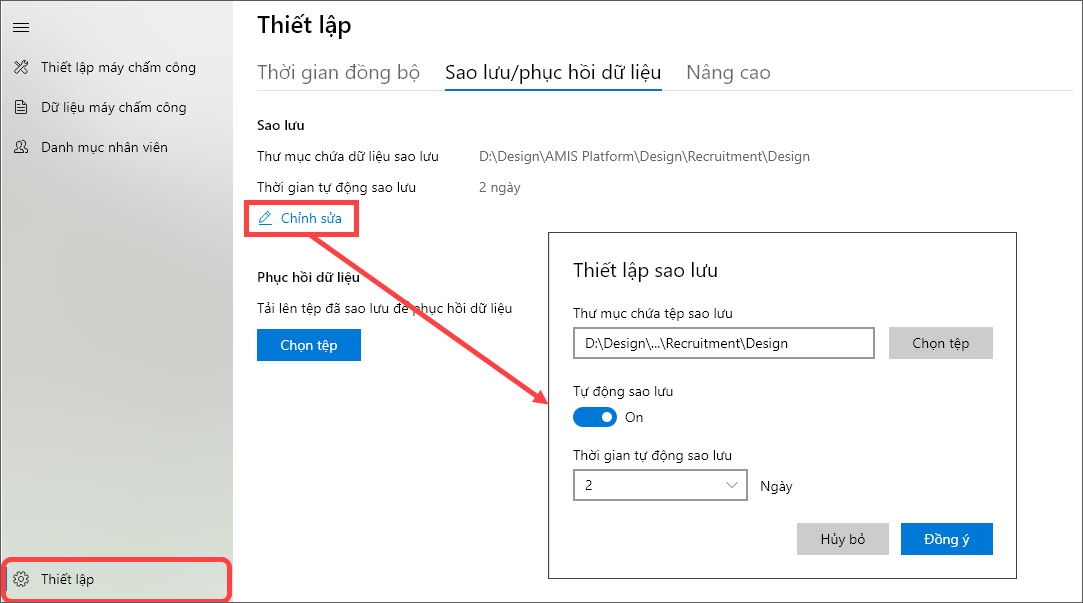This screenshot has height=603, width=1083.
Task: Click the Danh mục nhân viên people icon
Action: pyautogui.click(x=21, y=147)
